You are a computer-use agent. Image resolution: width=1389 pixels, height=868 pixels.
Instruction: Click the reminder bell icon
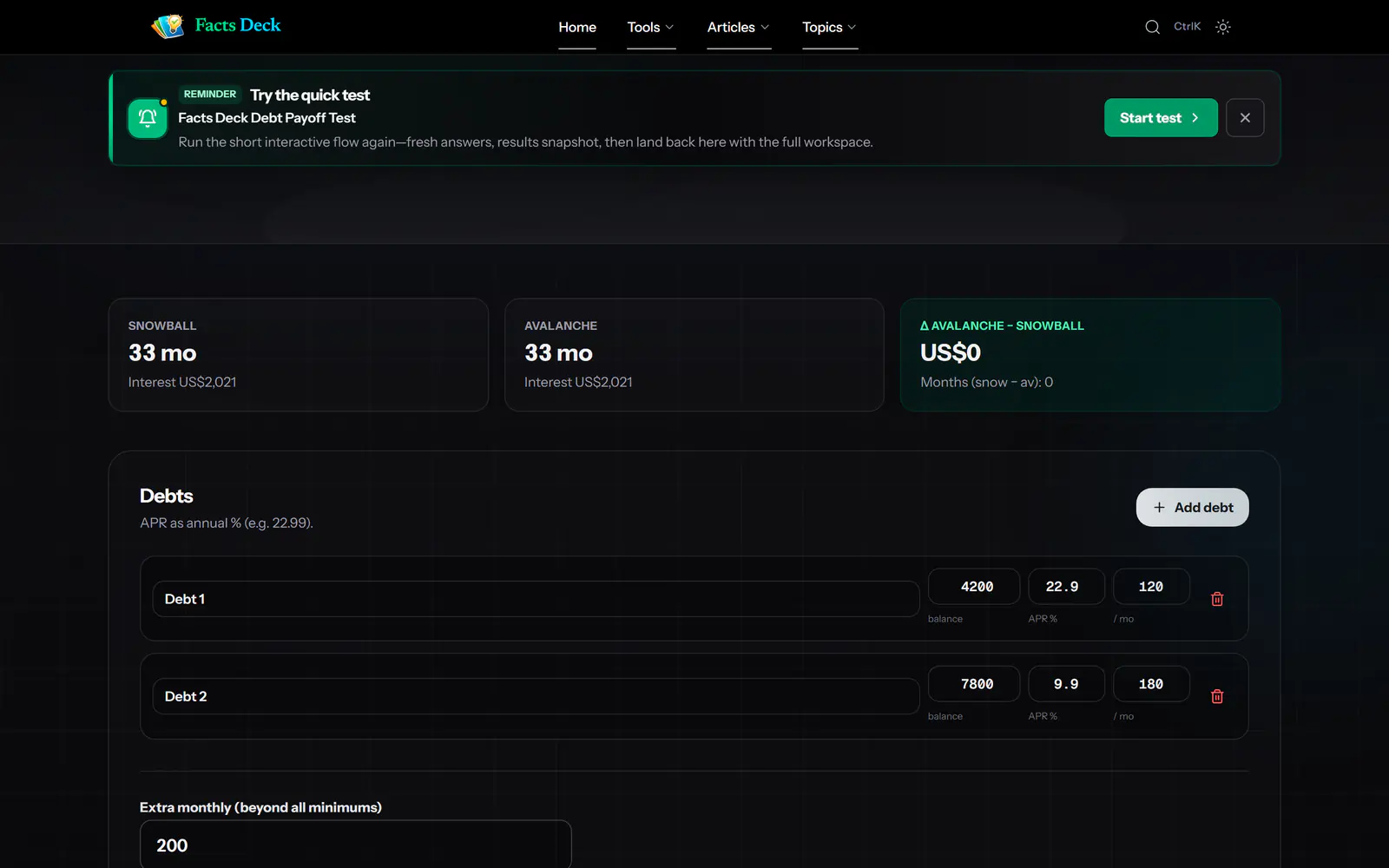coord(148,118)
